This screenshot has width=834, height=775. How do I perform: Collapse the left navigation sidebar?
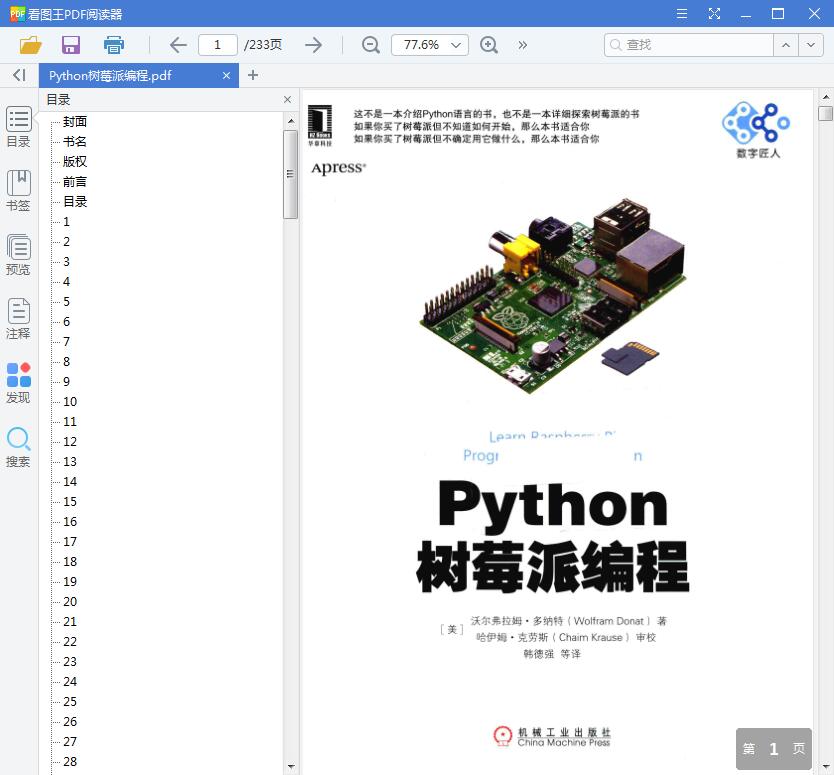tap(17, 75)
